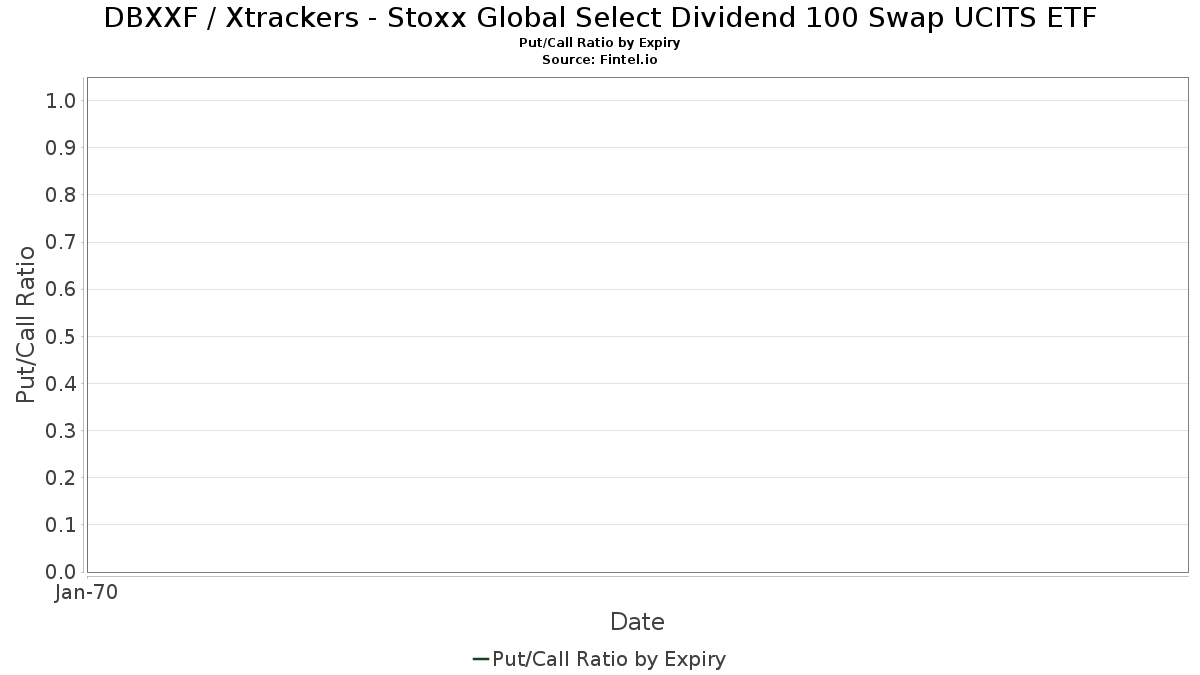Click the 1.0 y-axis tick label
Screen dimensions: 1200x675
click(61, 101)
